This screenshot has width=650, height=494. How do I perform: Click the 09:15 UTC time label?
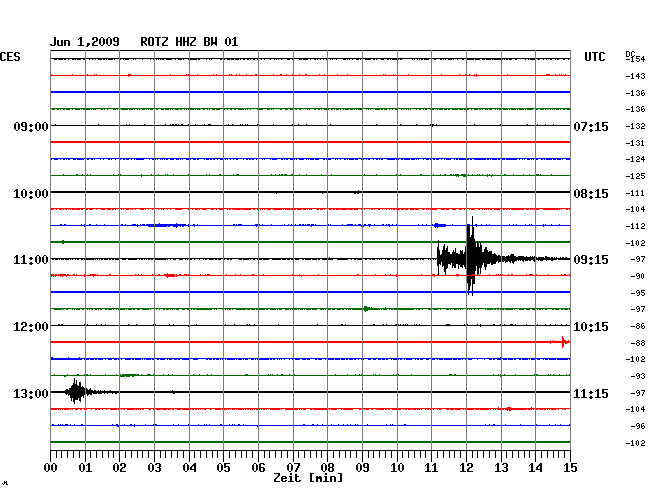tap(591, 260)
